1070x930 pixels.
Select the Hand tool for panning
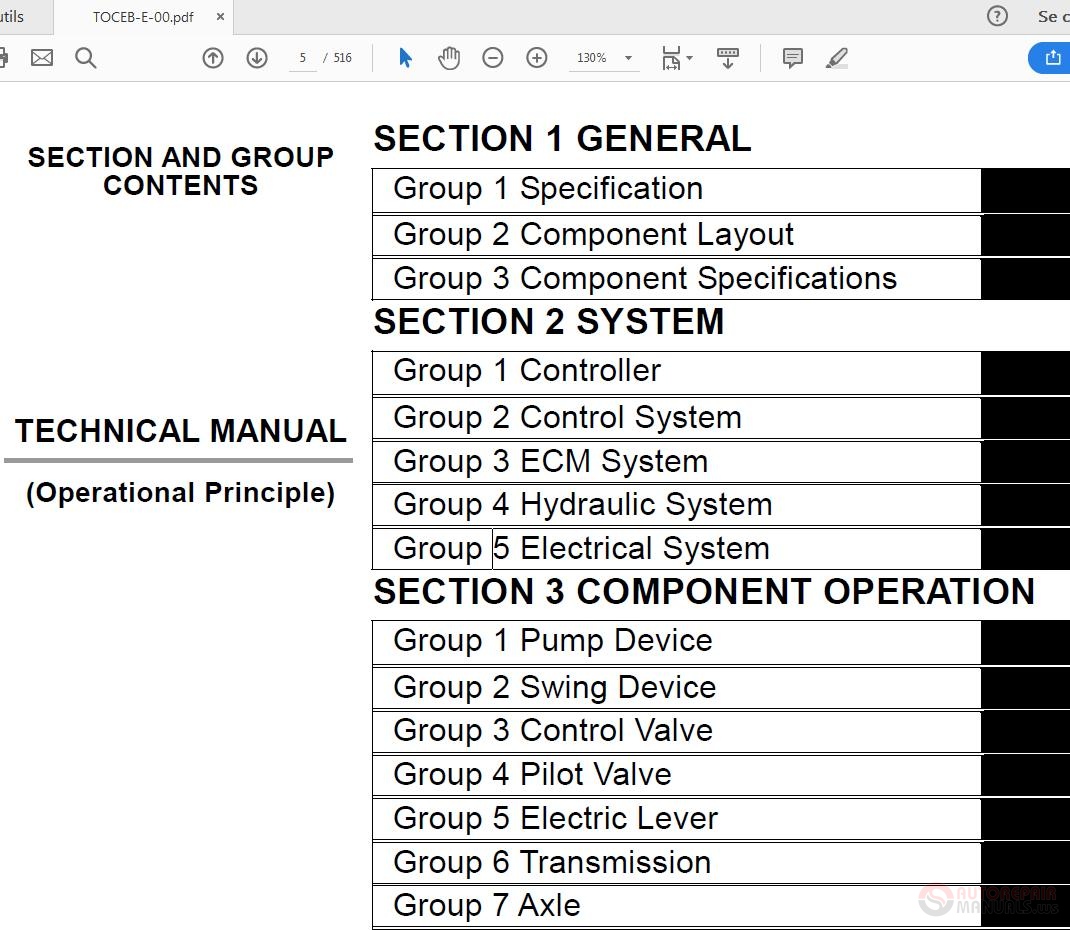449,58
